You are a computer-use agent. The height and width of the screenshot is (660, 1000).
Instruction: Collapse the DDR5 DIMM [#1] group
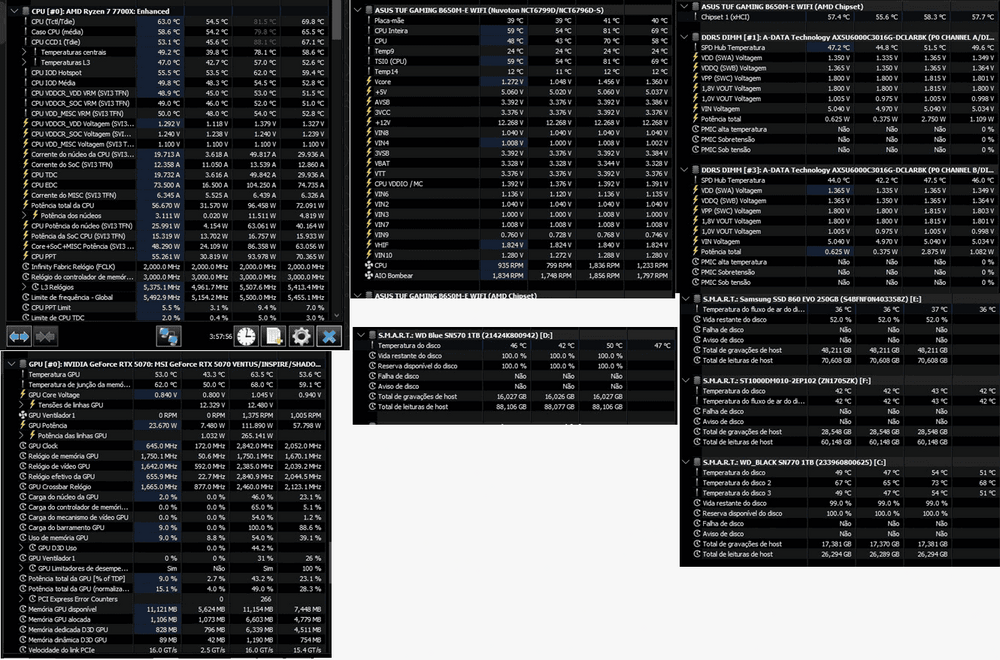pos(685,37)
